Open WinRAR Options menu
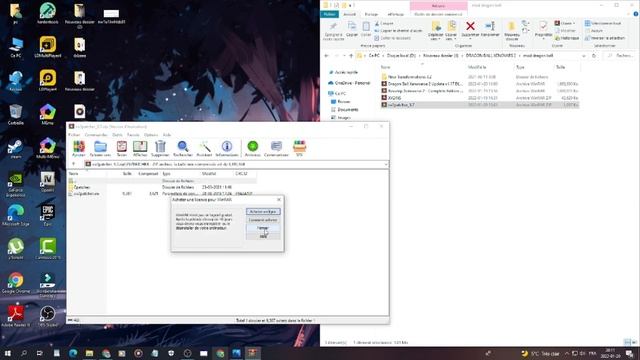 point(151,135)
